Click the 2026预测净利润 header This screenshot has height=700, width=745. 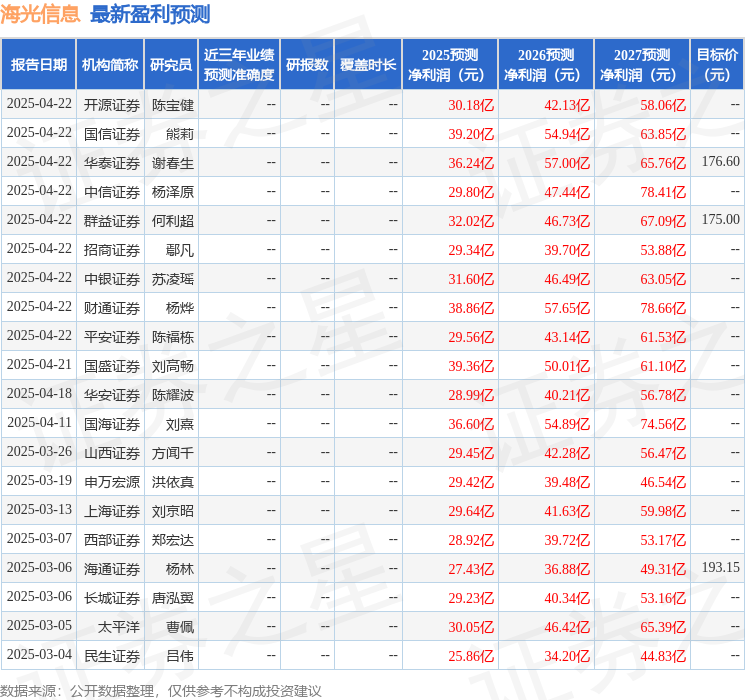(546, 65)
